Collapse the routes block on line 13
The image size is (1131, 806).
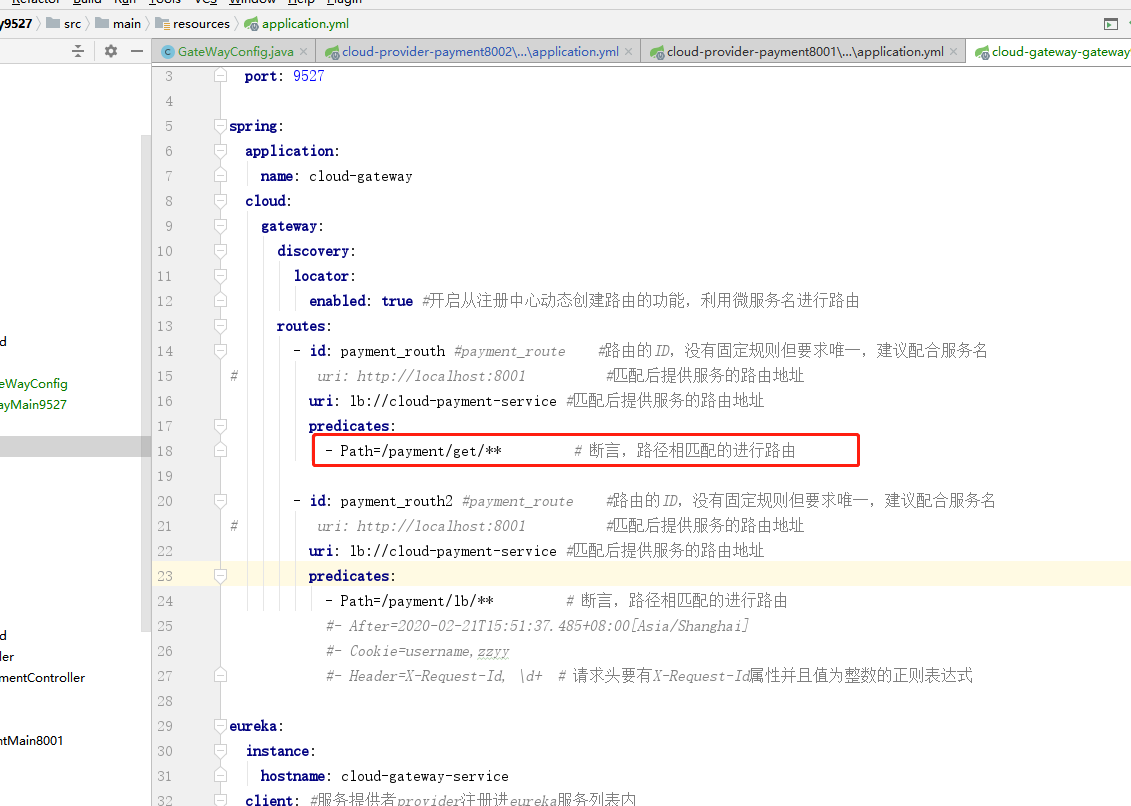click(x=221, y=325)
